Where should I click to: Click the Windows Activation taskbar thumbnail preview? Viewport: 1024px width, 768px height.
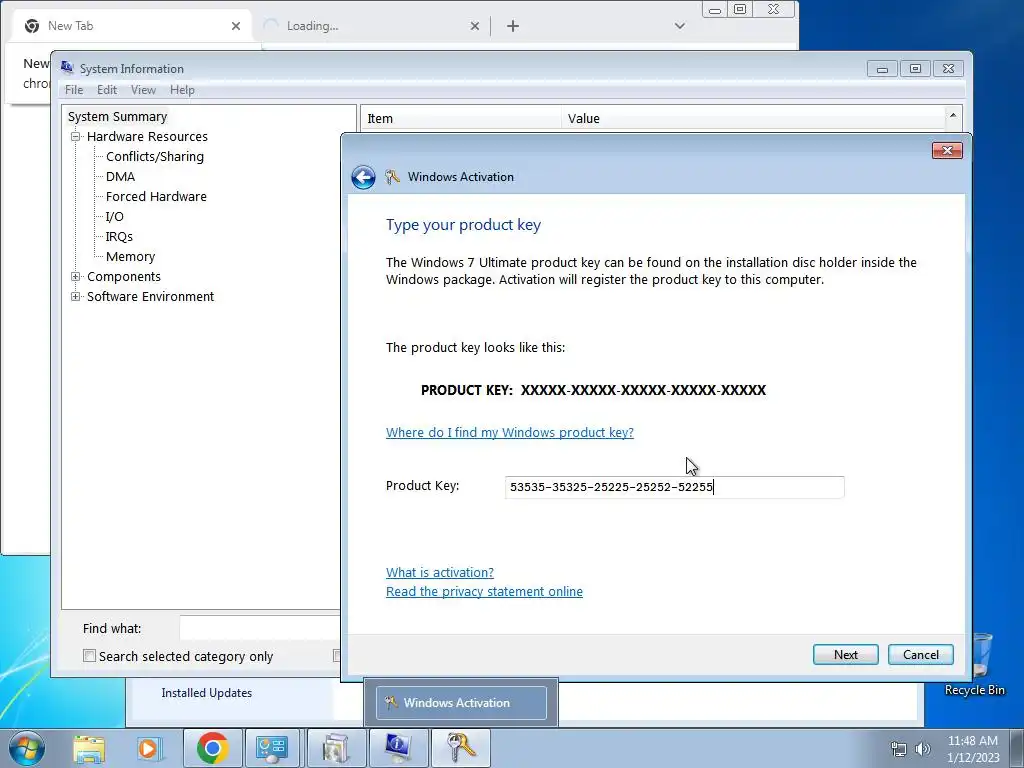[461, 703]
